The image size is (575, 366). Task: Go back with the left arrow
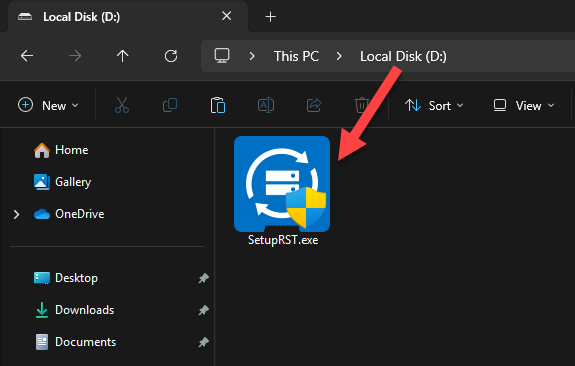point(27,56)
